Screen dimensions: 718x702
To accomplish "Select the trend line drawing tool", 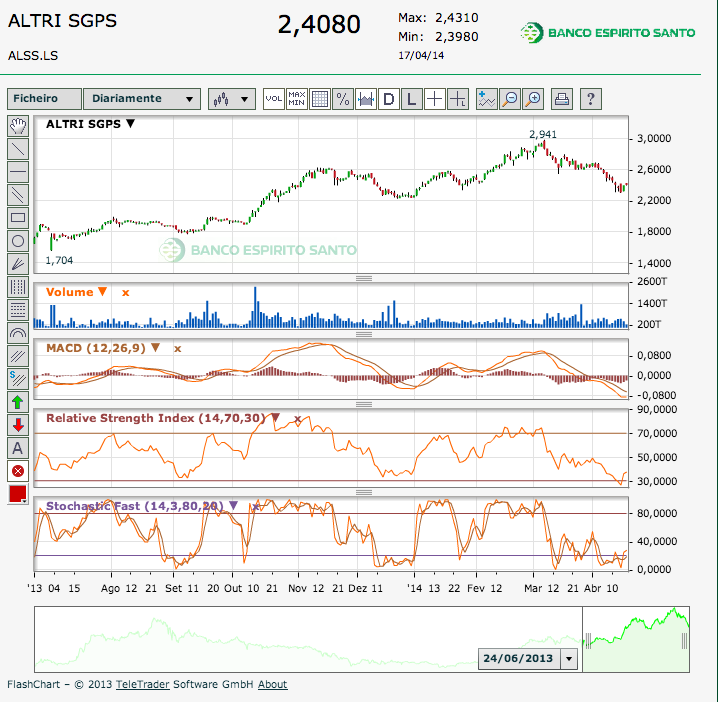I will tap(18, 149).
